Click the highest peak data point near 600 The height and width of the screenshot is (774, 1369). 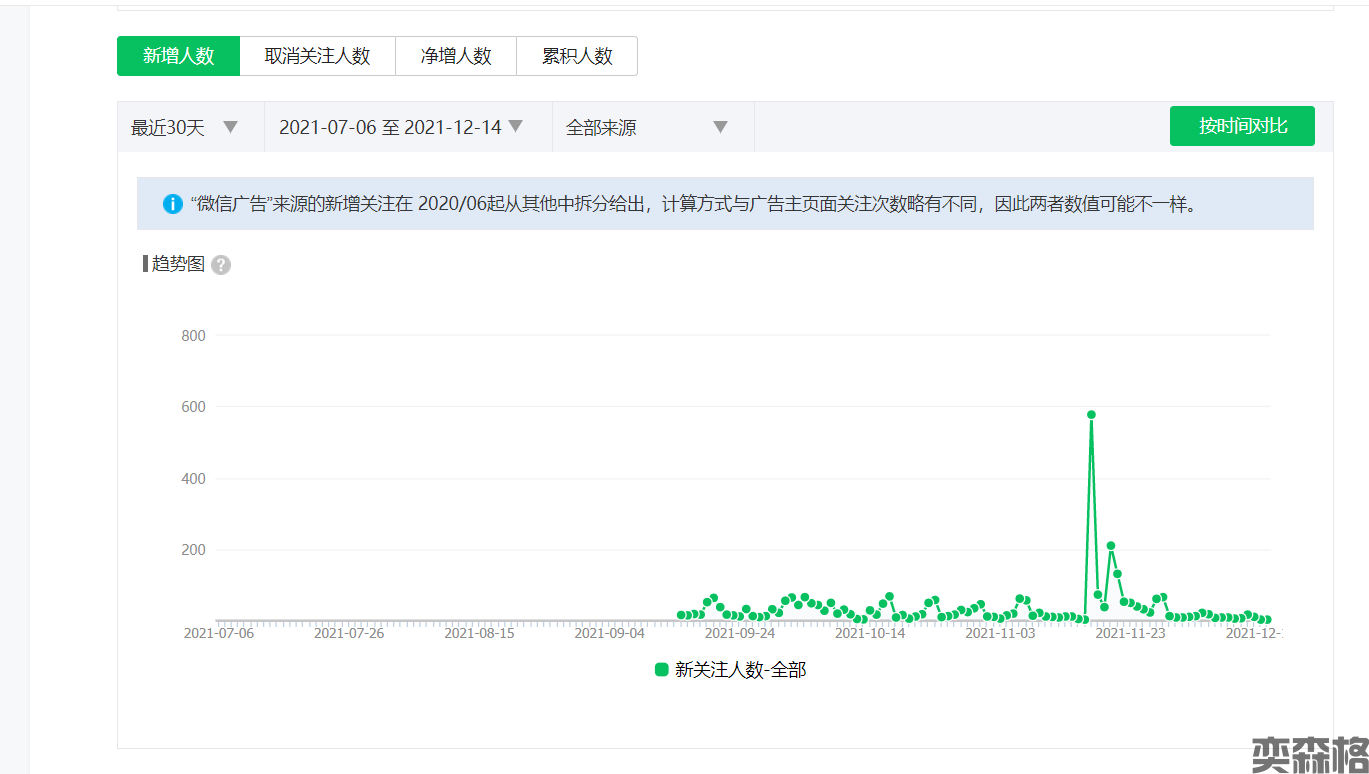pyautogui.click(x=1091, y=414)
